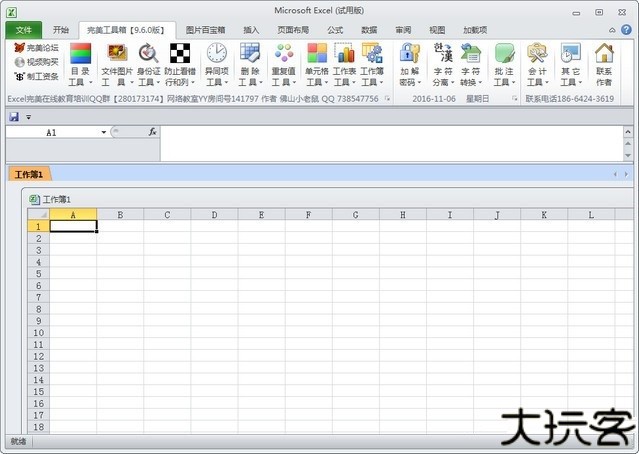639x454 pixels.
Task: Open Customize Quick Access Toolbar dropdown
Action: click(29, 117)
